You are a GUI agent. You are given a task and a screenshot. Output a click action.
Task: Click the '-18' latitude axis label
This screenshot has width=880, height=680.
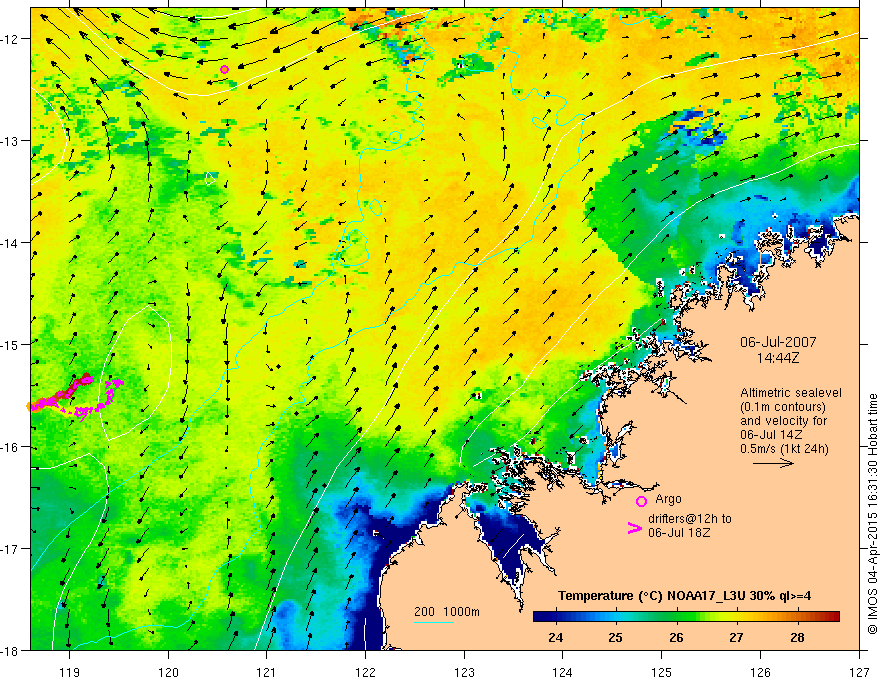[11, 650]
